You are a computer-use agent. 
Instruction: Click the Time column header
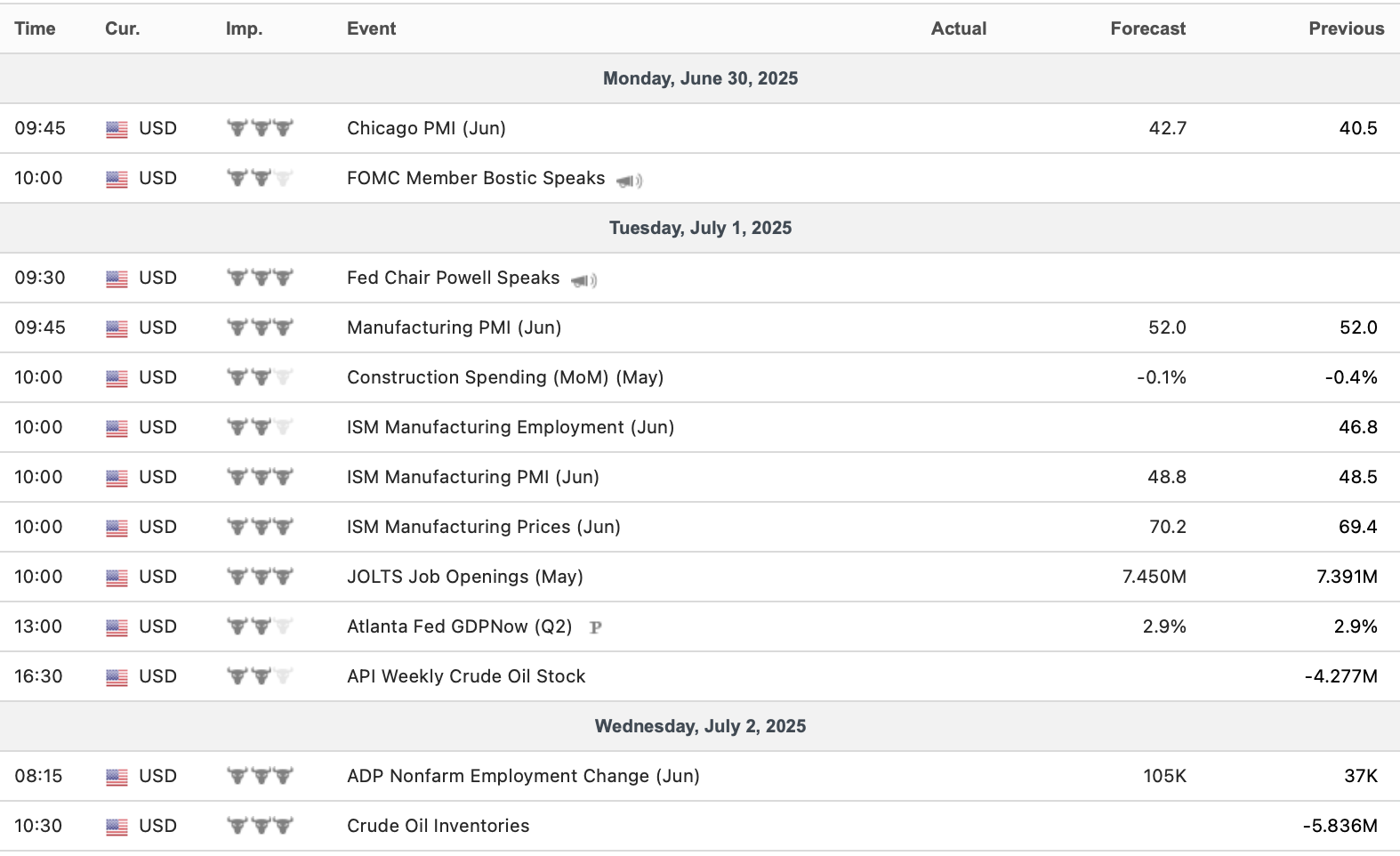click(x=35, y=28)
